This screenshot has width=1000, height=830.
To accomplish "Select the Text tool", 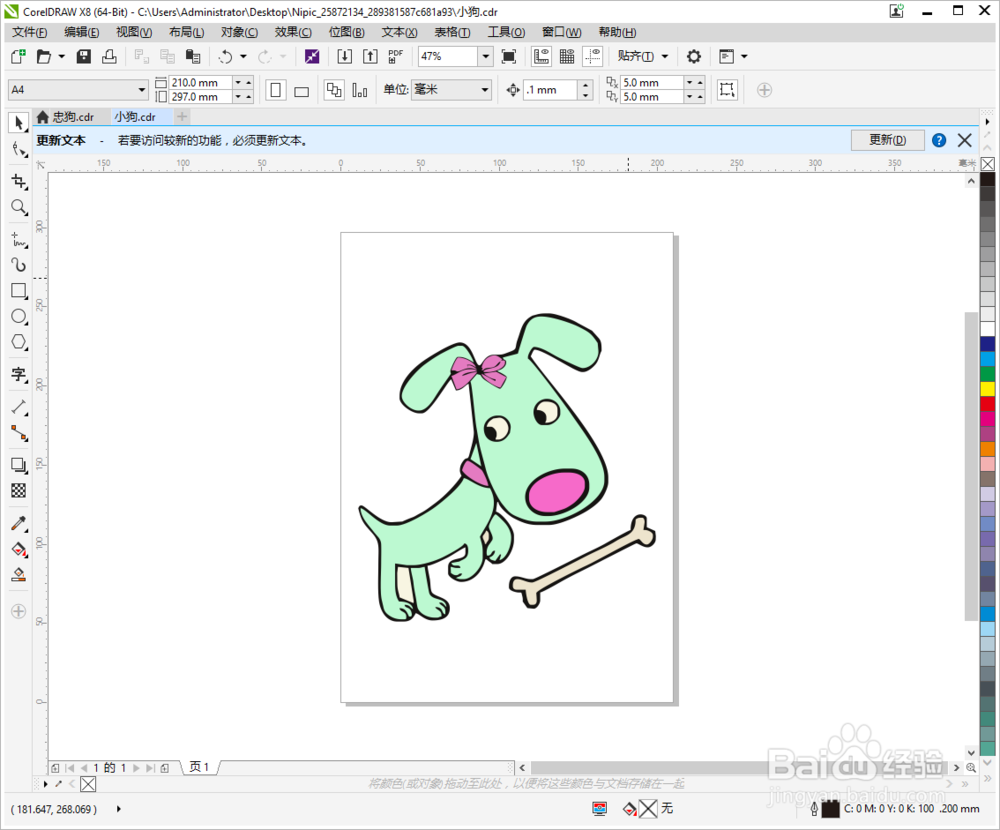I will [18, 374].
